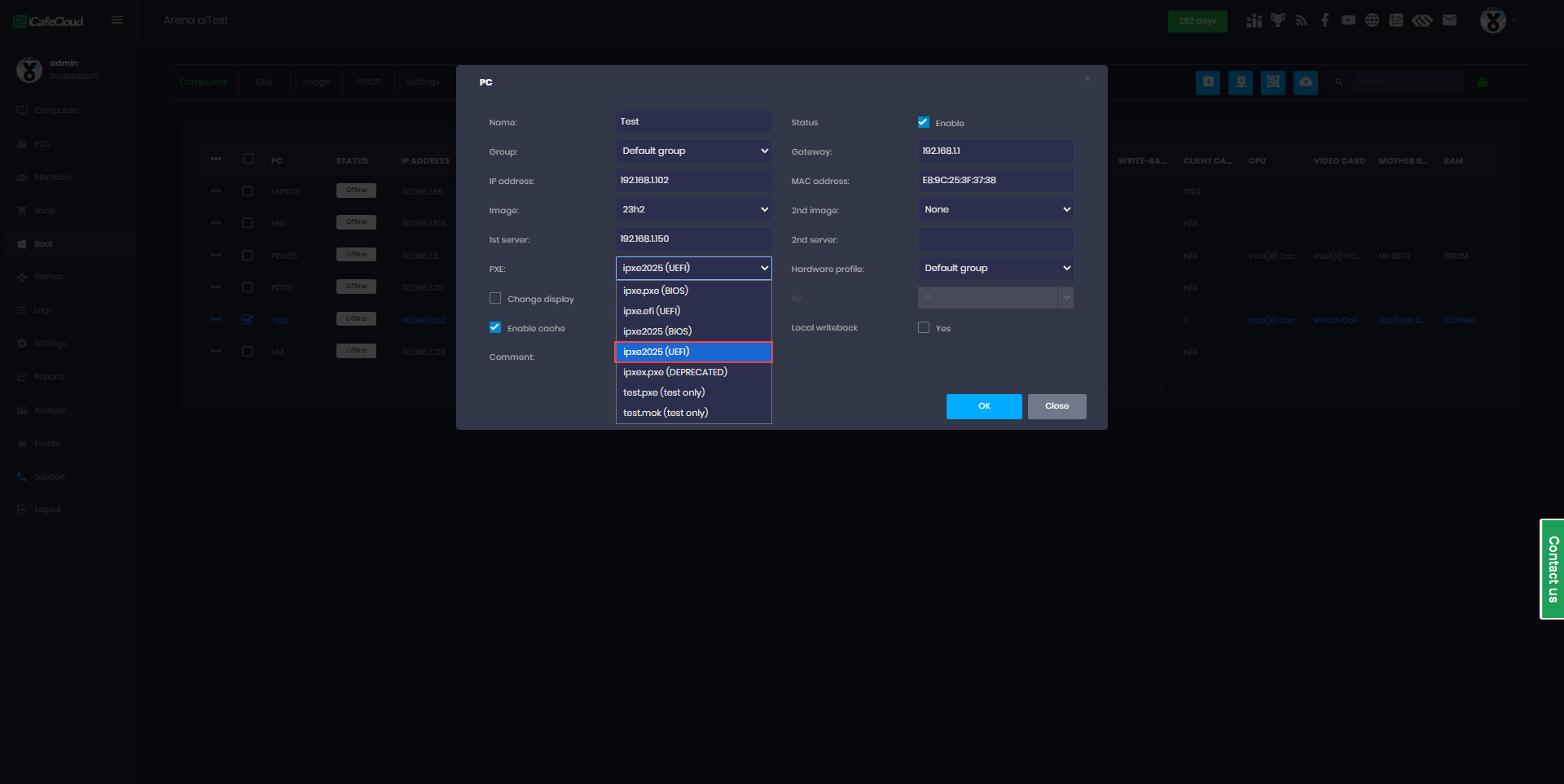Check the Change display checkbox
The height and width of the screenshot is (784, 1564).
(x=495, y=299)
